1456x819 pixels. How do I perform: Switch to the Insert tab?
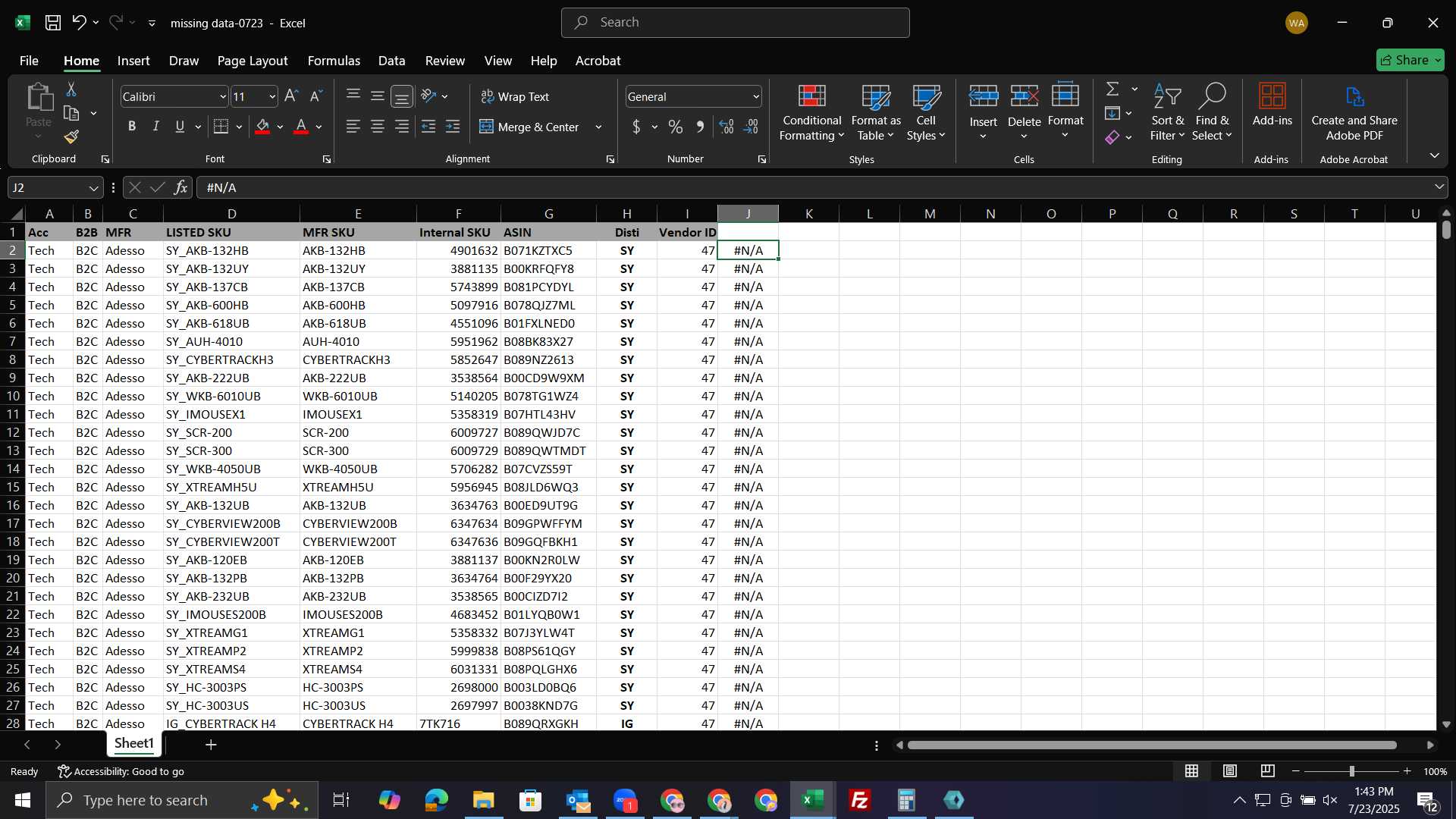pos(133,61)
